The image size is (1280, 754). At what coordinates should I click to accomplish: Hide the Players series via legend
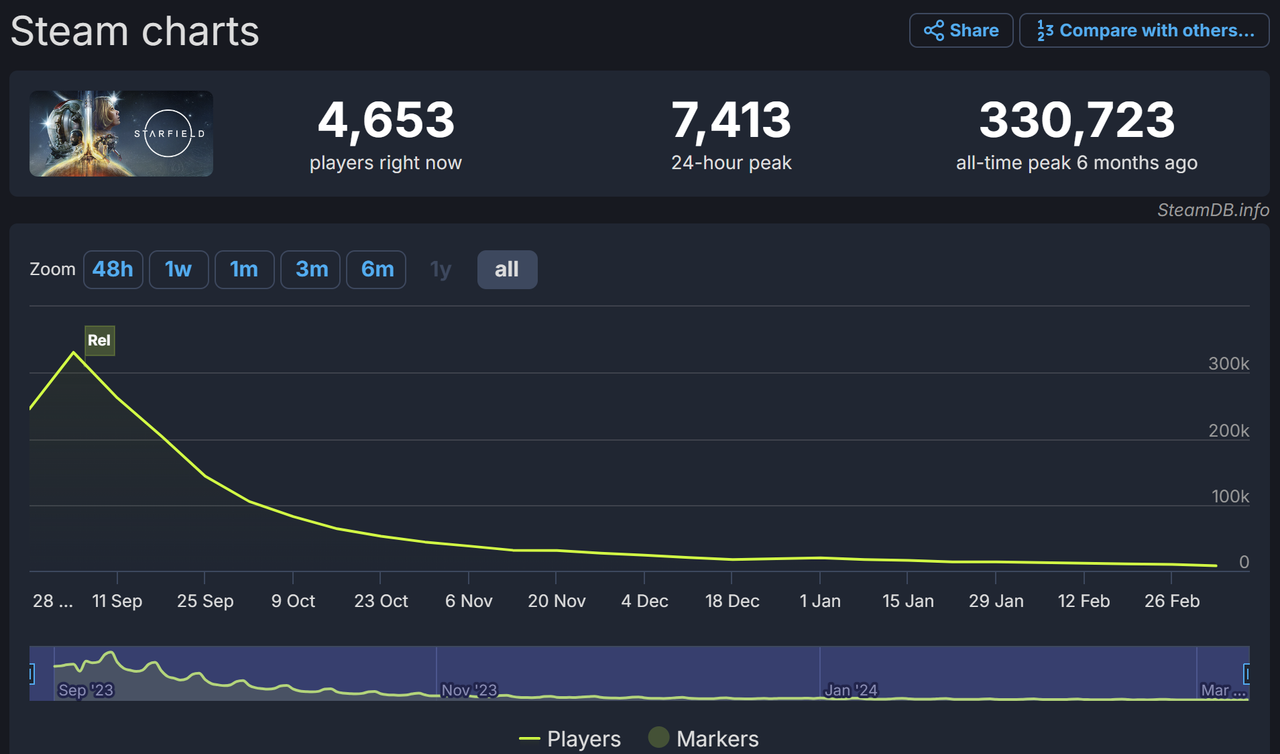click(570, 738)
